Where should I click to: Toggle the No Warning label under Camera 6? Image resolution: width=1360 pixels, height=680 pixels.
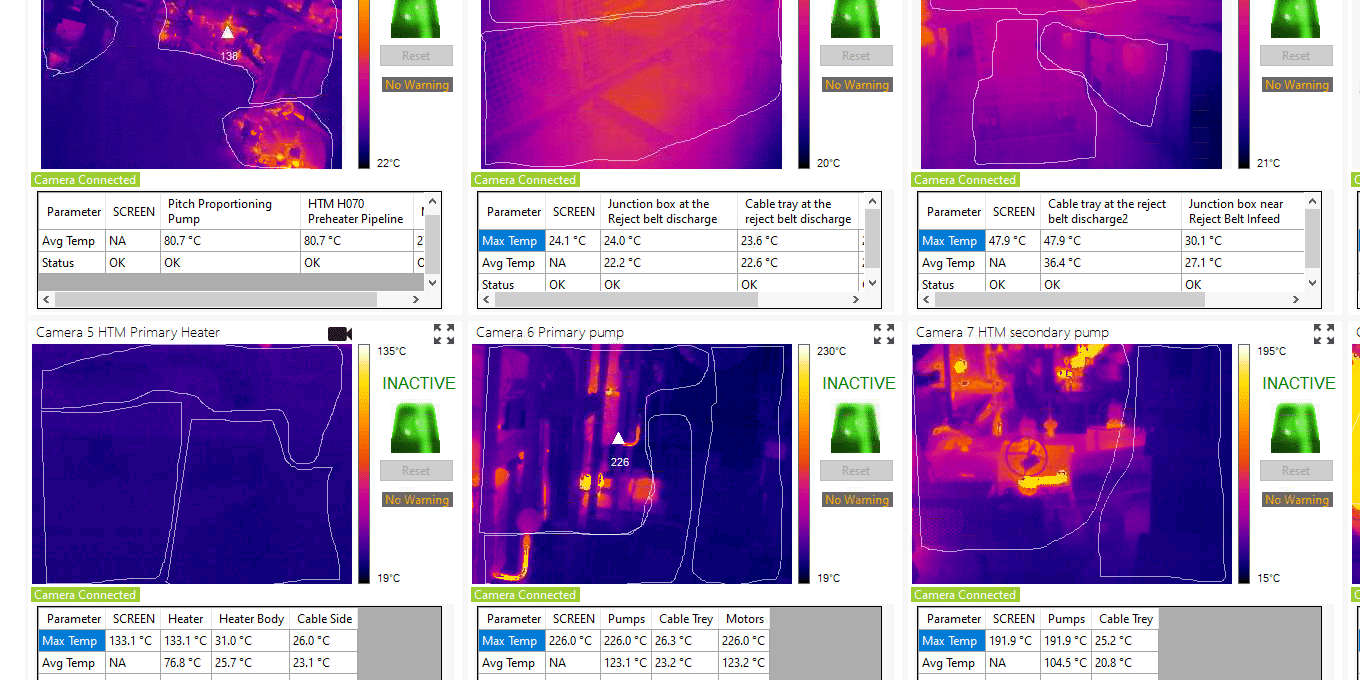[856, 499]
